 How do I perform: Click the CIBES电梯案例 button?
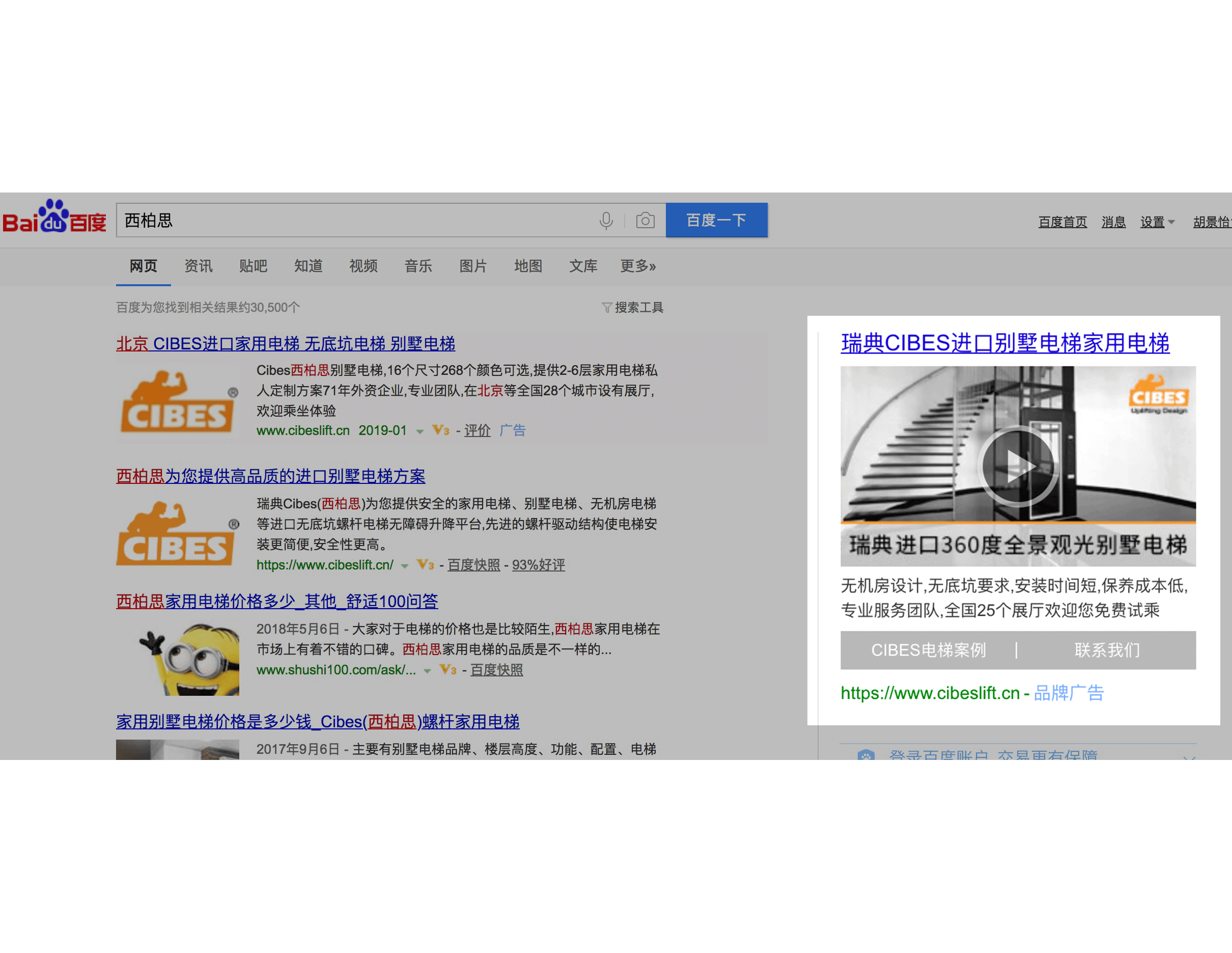[x=928, y=650]
